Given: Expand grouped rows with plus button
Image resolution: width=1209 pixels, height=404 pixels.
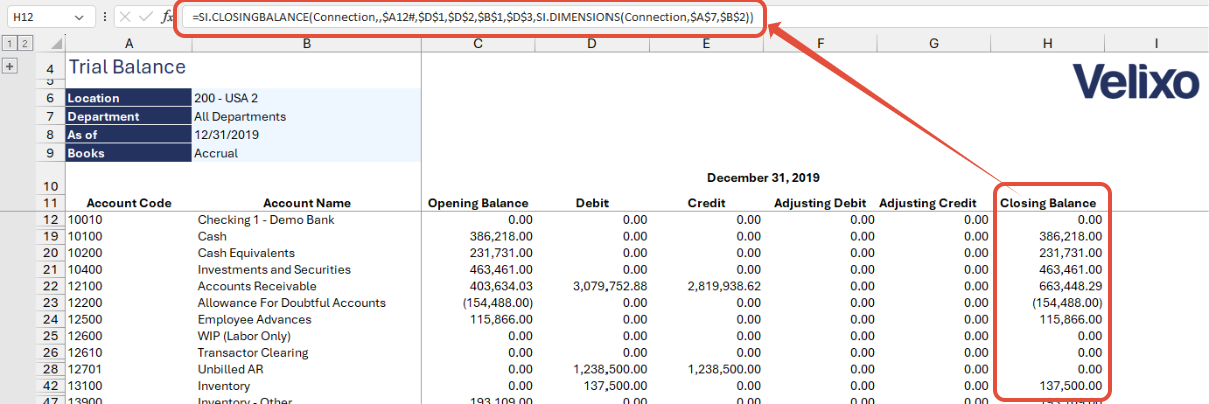Looking at the screenshot, I should pyautogui.click(x=11, y=66).
